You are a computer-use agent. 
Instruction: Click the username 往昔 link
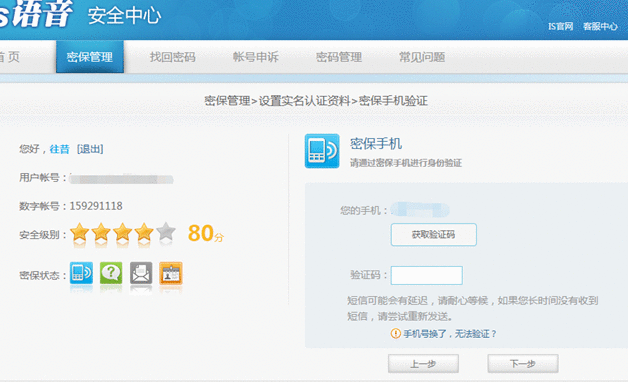click(x=59, y=149)
